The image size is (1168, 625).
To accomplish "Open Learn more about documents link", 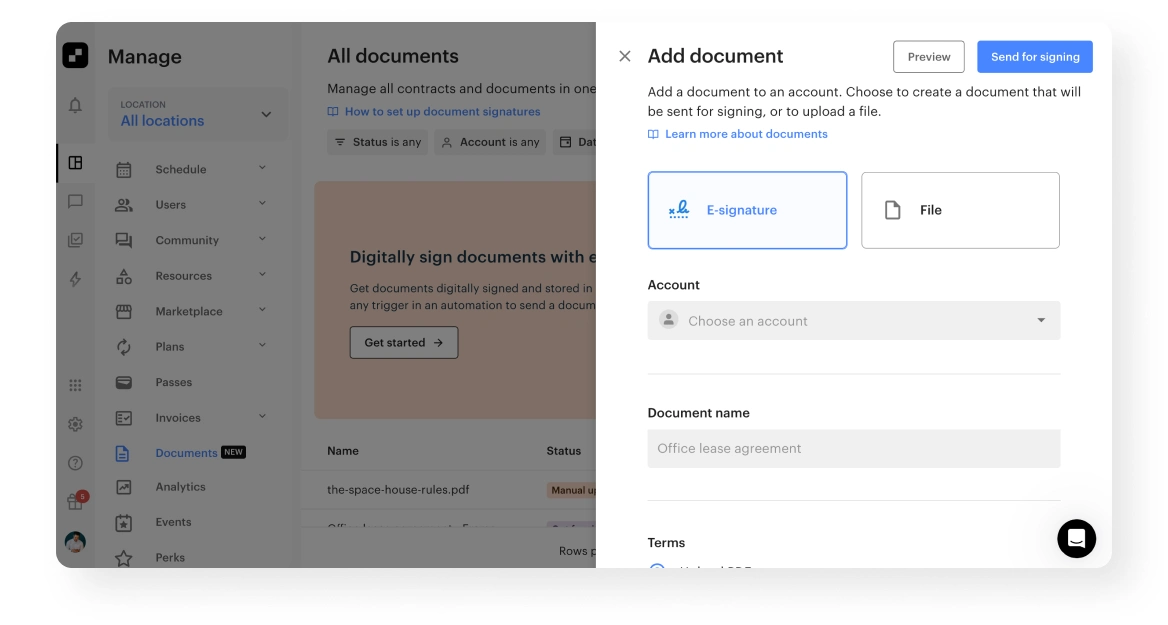I will tap(746, 134).
